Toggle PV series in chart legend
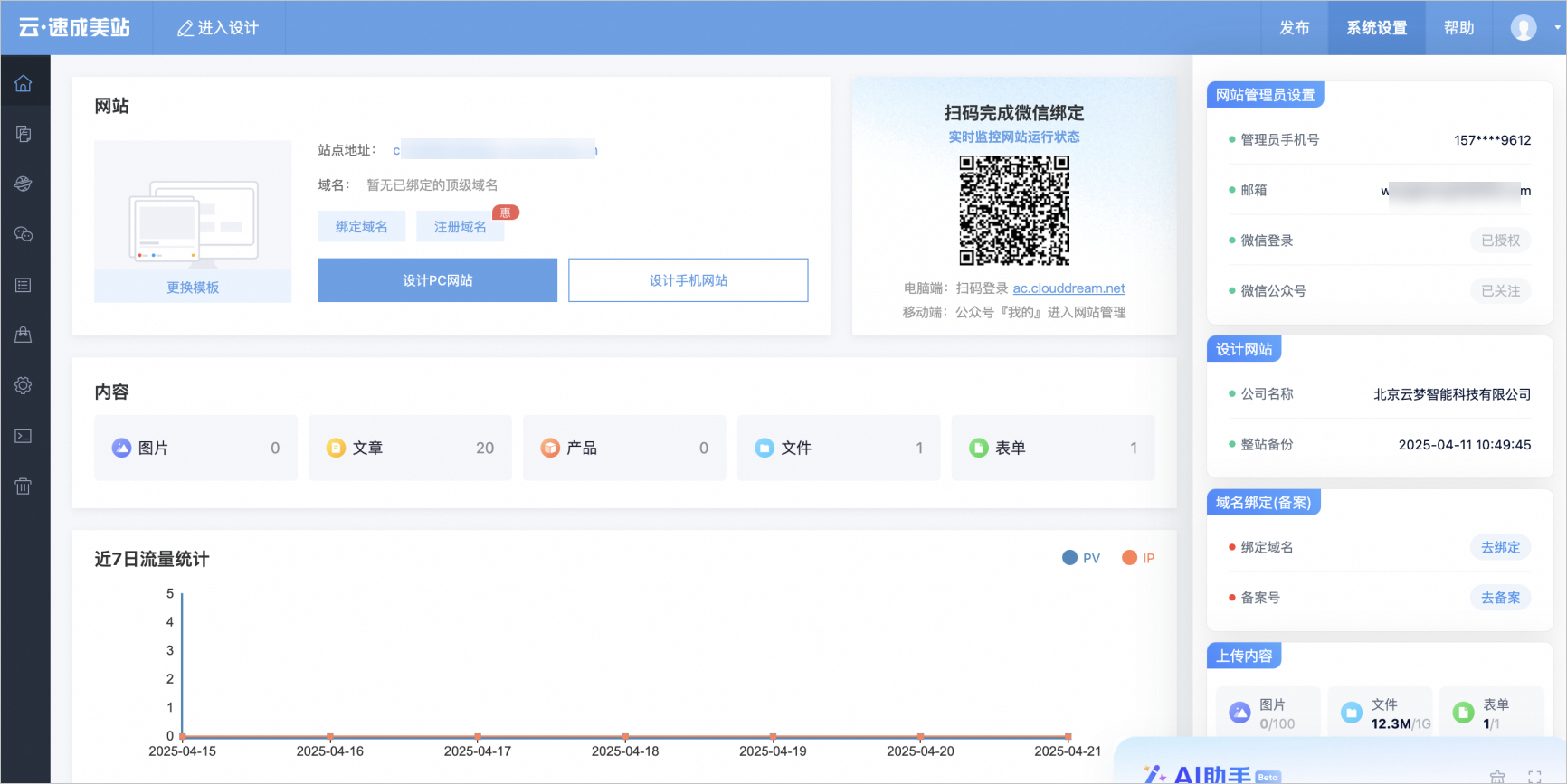 point(1081,558)
